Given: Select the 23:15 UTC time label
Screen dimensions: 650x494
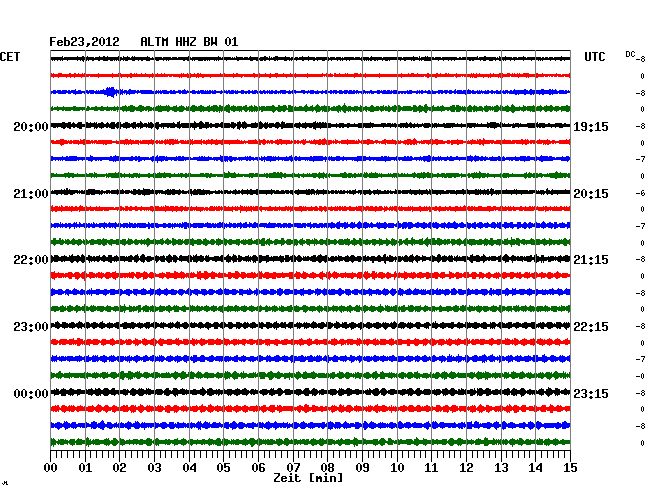Looking at the screenshot, I should 591,394.
